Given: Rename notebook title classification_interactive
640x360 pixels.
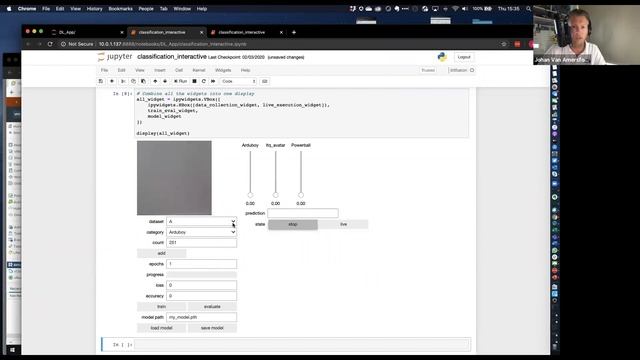Looking at the screenshot, I should (172, 57).
